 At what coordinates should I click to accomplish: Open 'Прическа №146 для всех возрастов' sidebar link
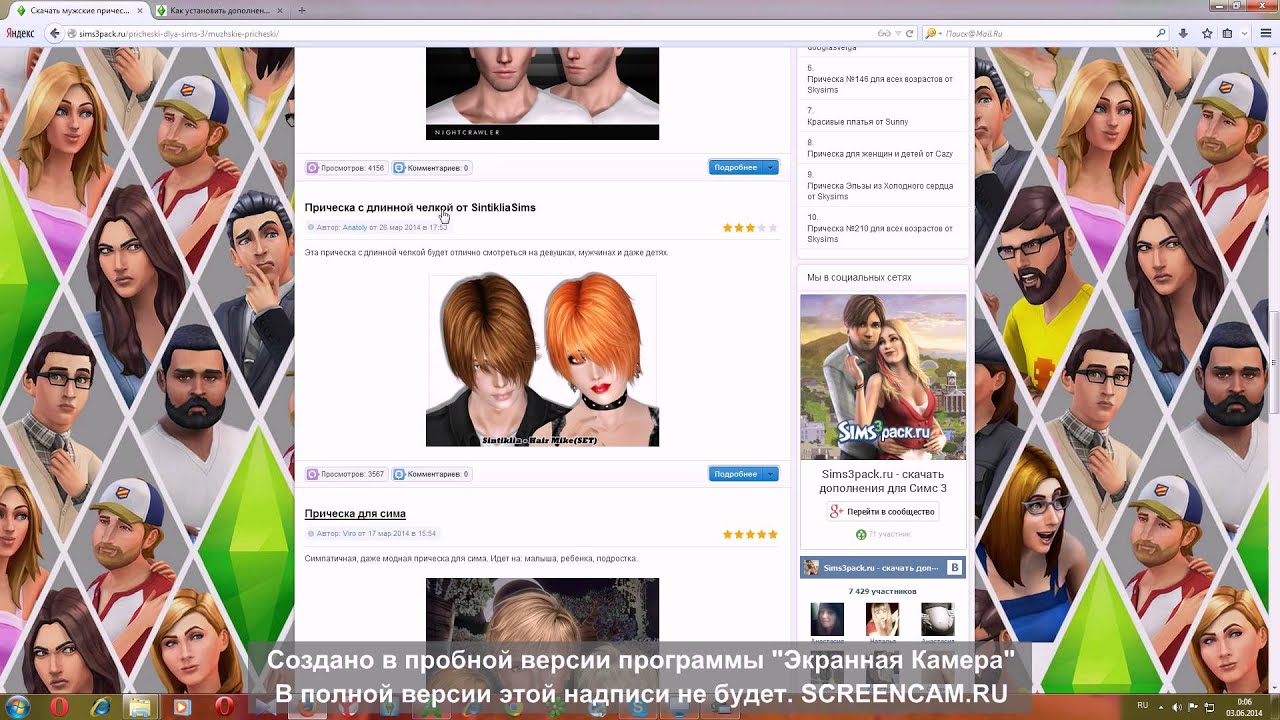[880, 84]
